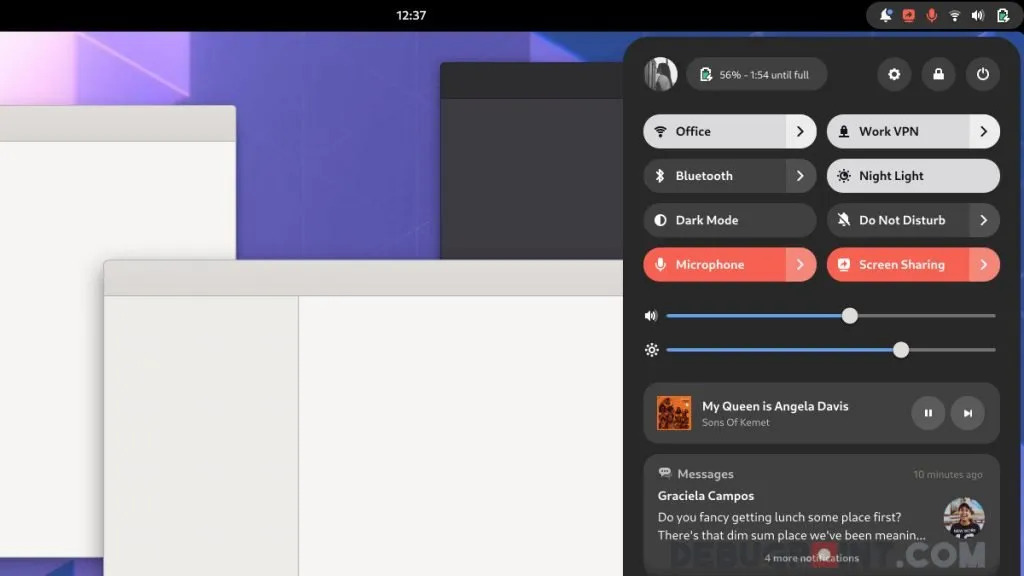Screen dimensions: 1024x576
Task: Toggle Bluetooth on
Action: tap(715, 176)
